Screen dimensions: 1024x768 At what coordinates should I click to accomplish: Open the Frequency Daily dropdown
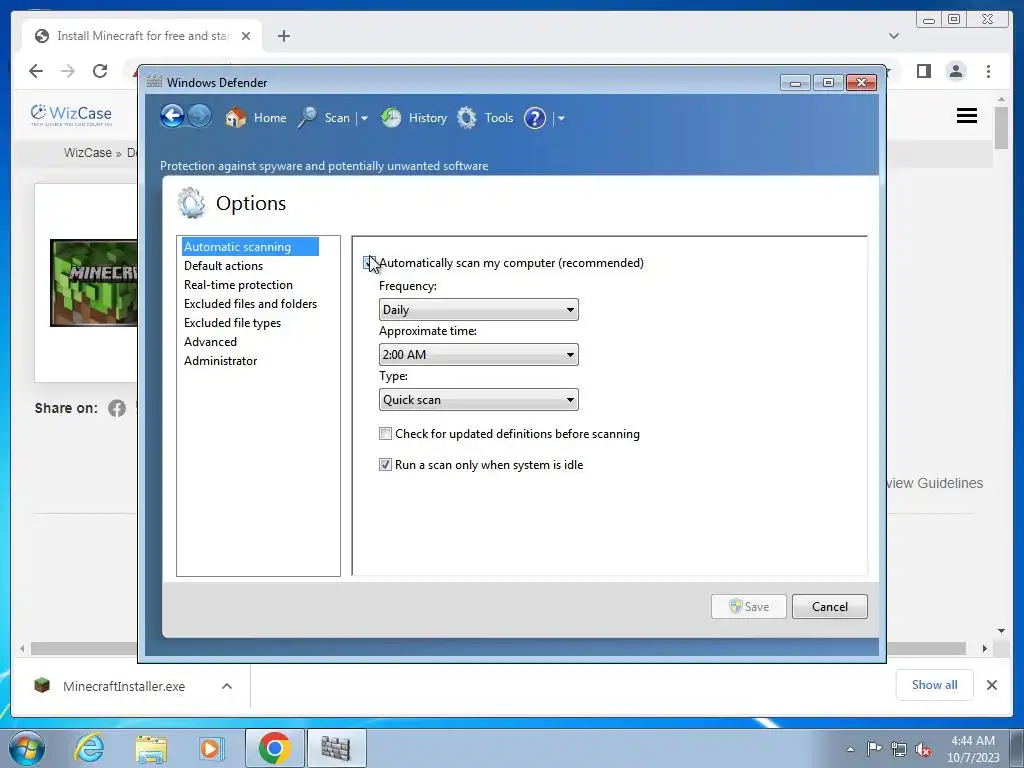click(x=479, y=310)
